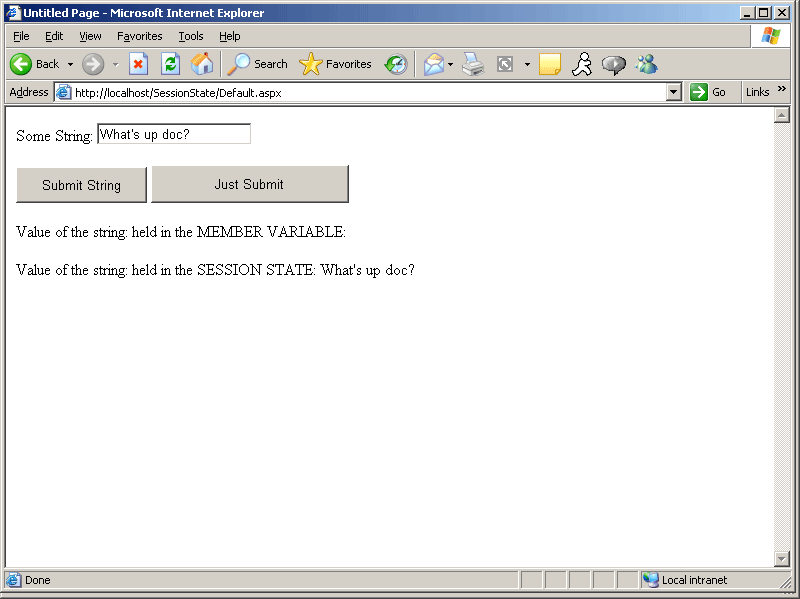Click the yellow note toolbar icon
The height and width of the screenshot is (599, 800).
click(549, 64)
